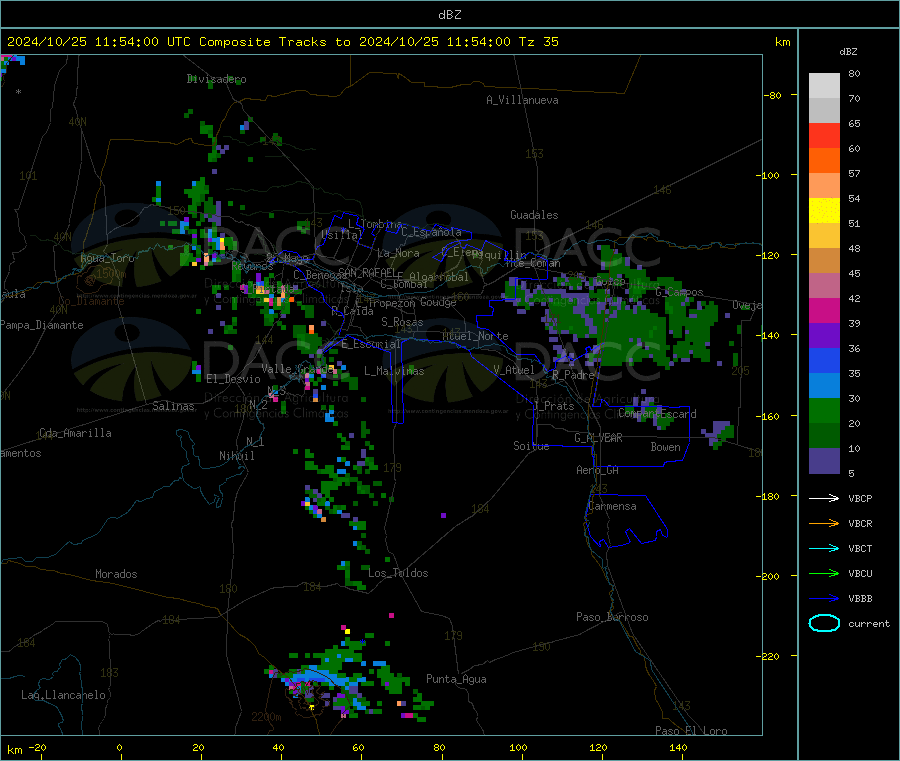Pick the dark orange 60–57 dBZ swatch
The height and width of the screenshot is (761, 900).
click(824, 161)
